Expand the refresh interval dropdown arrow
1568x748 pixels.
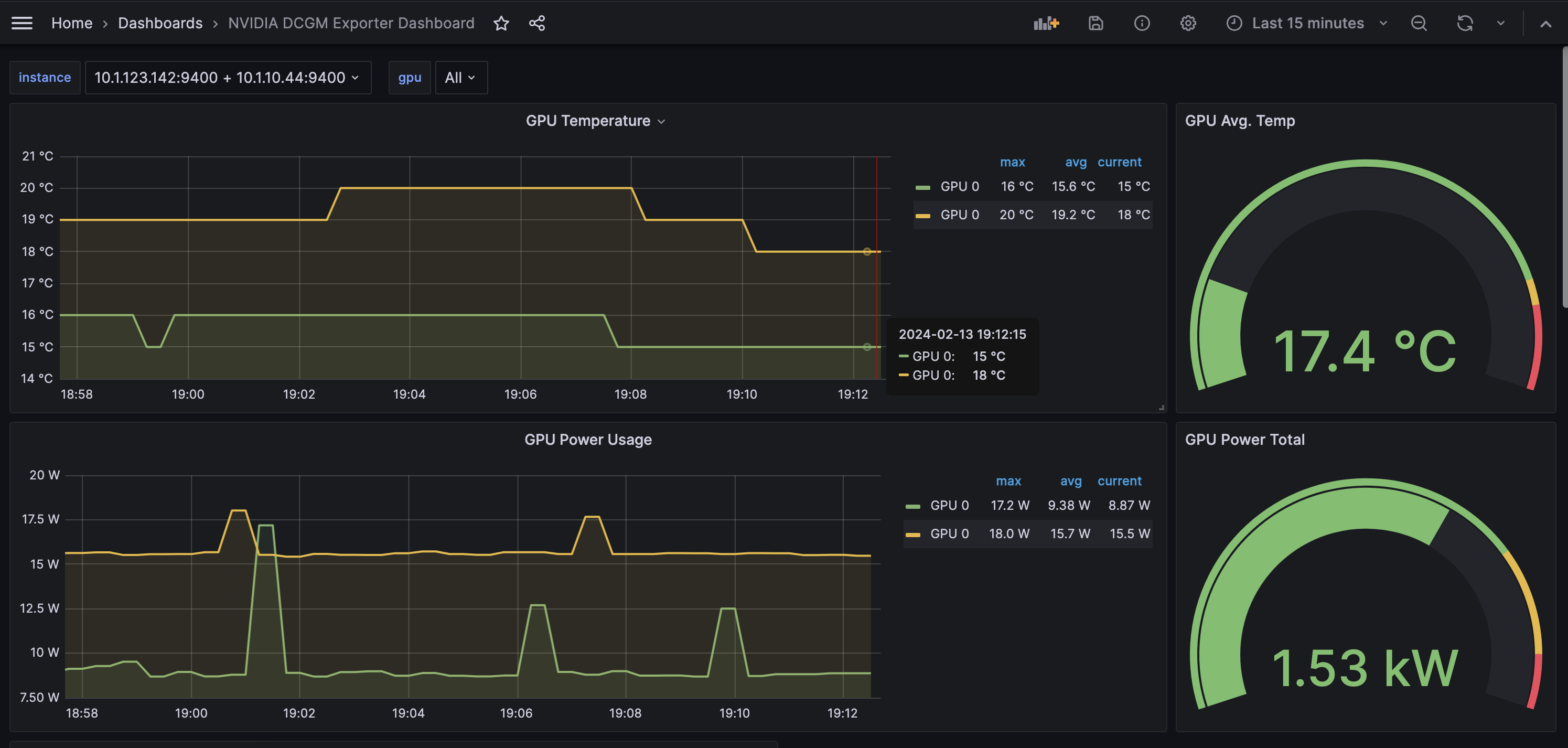pyautogui.click(x=1500, y=23)
